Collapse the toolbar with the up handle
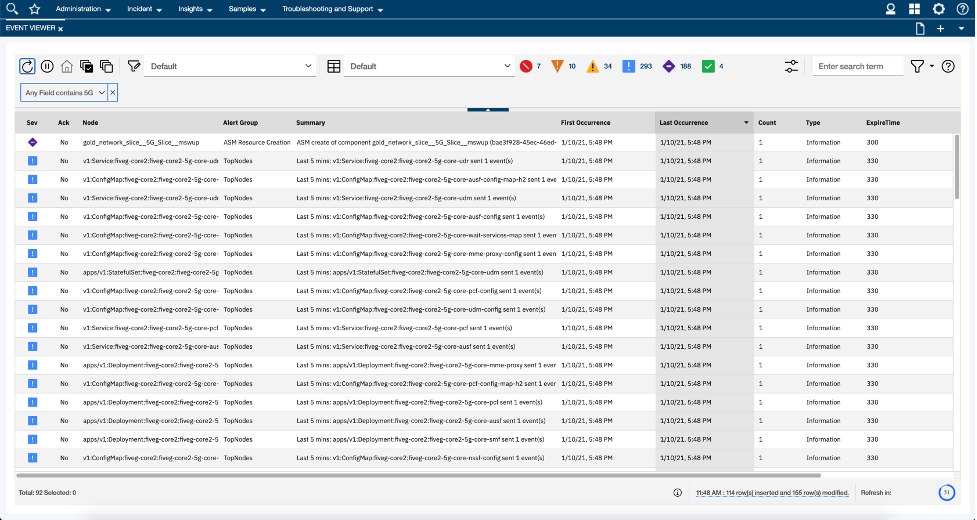This screenshot has width=977, height=520. [x=488, y=110]
